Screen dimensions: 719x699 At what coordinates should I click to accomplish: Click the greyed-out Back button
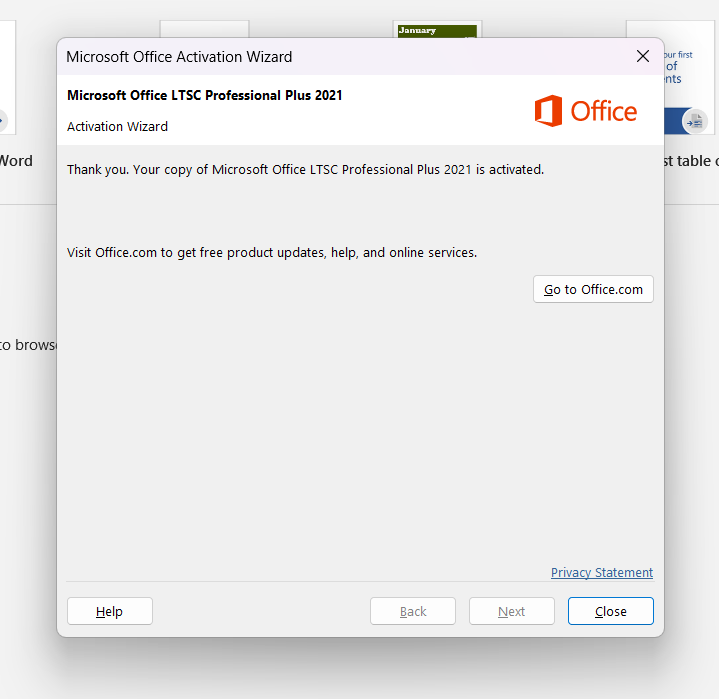click(x=413, y=611)
